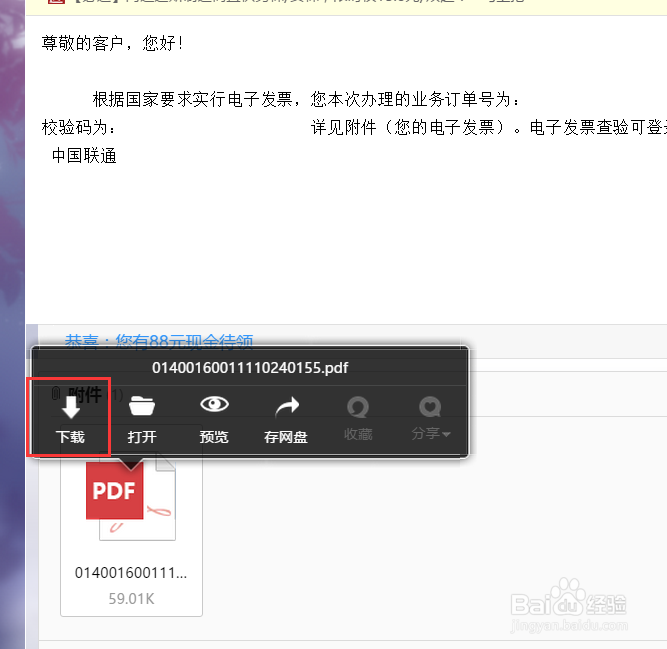Click the 59.01K file size text
The image size is (667, 649).
pyautogui.click(x=131, y=599)
